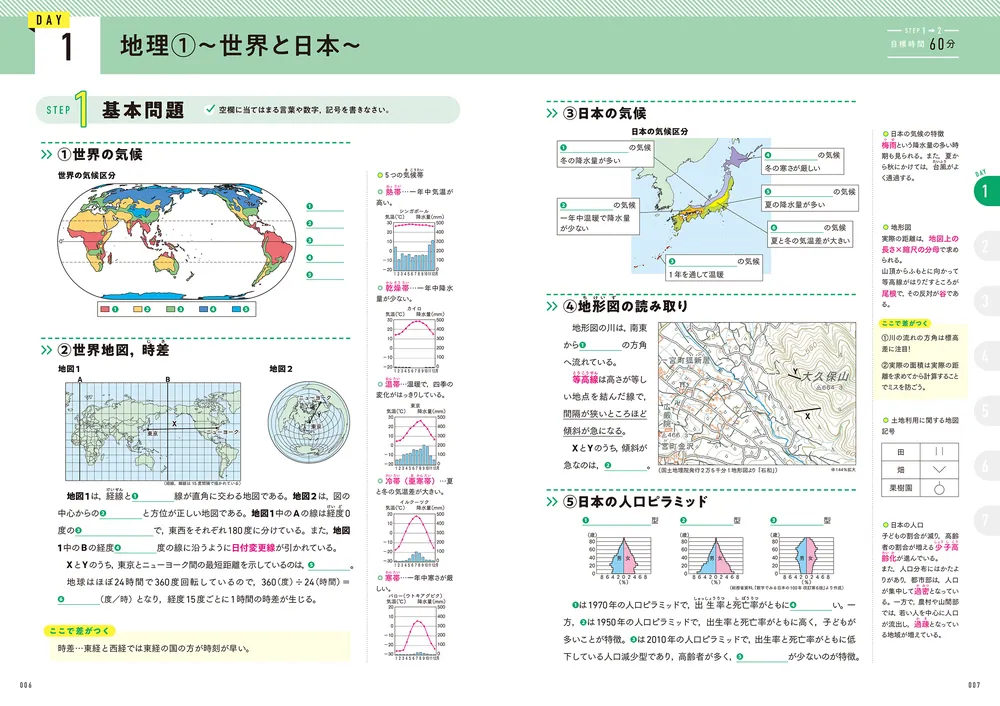Click the pink term 等高線

tap(585, 379)
